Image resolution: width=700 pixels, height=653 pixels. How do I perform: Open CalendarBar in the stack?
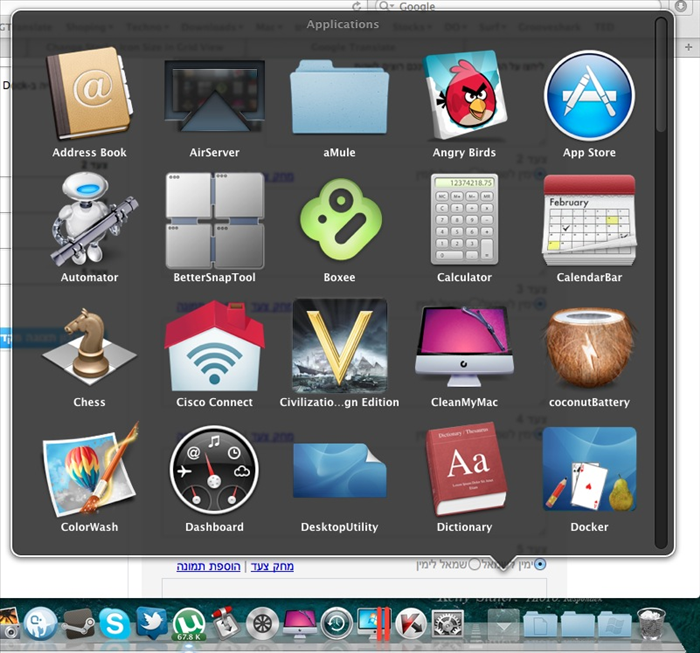point(589,220)
